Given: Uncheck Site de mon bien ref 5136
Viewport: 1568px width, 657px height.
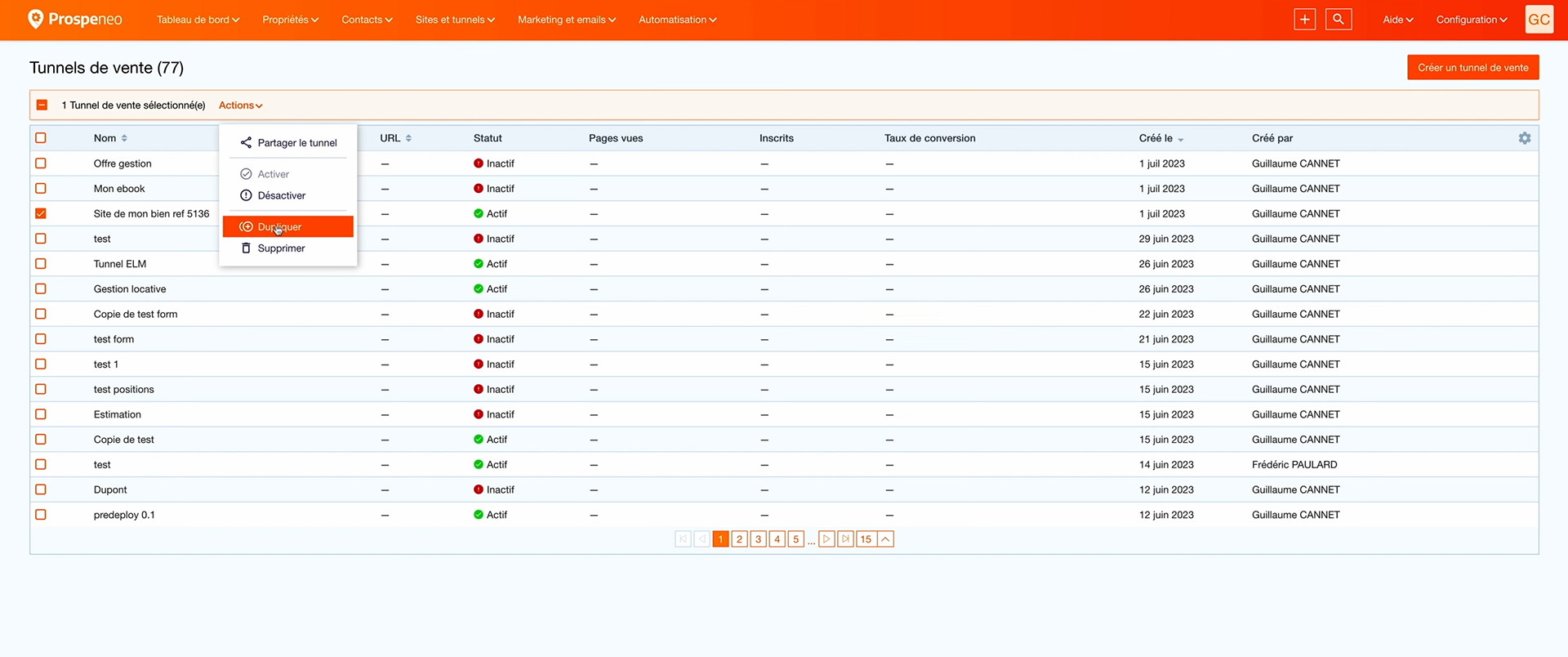Looking at the screenshot, I should tap(41, 213).
